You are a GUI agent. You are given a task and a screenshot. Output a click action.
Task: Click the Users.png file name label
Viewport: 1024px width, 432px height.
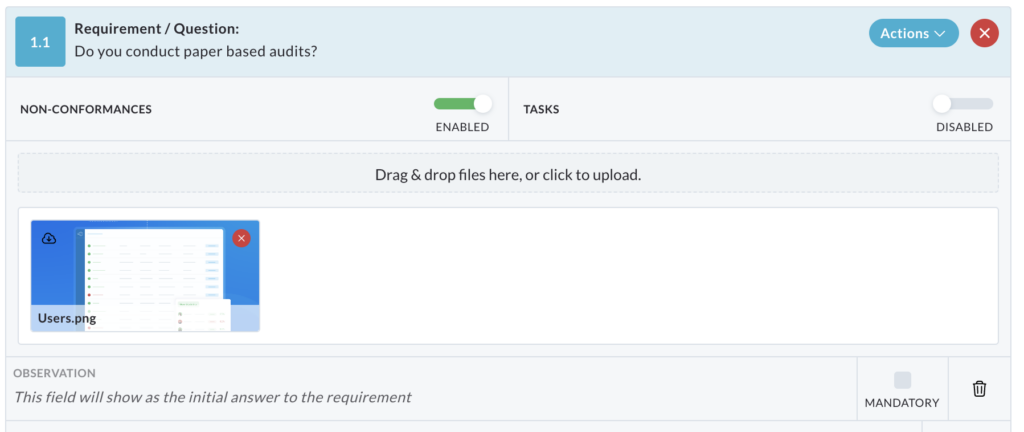(x=67, y=319)
